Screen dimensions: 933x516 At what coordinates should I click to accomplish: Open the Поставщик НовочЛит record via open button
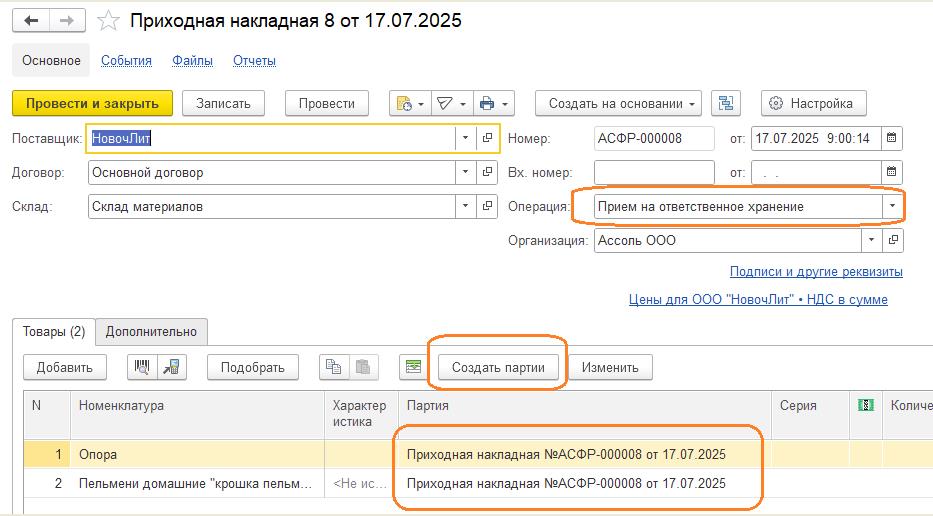coord(487,139)
